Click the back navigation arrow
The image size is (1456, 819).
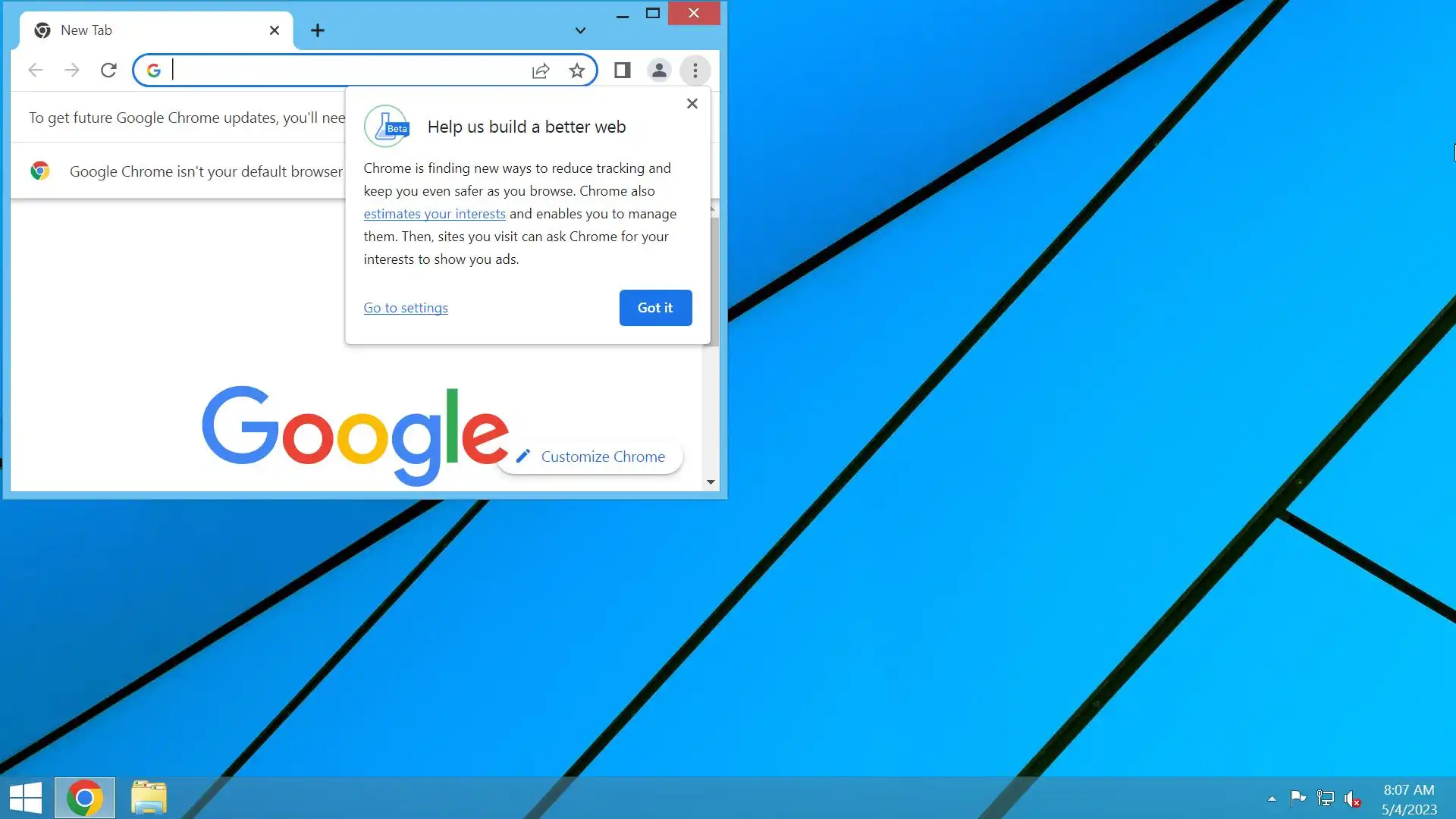36,71
